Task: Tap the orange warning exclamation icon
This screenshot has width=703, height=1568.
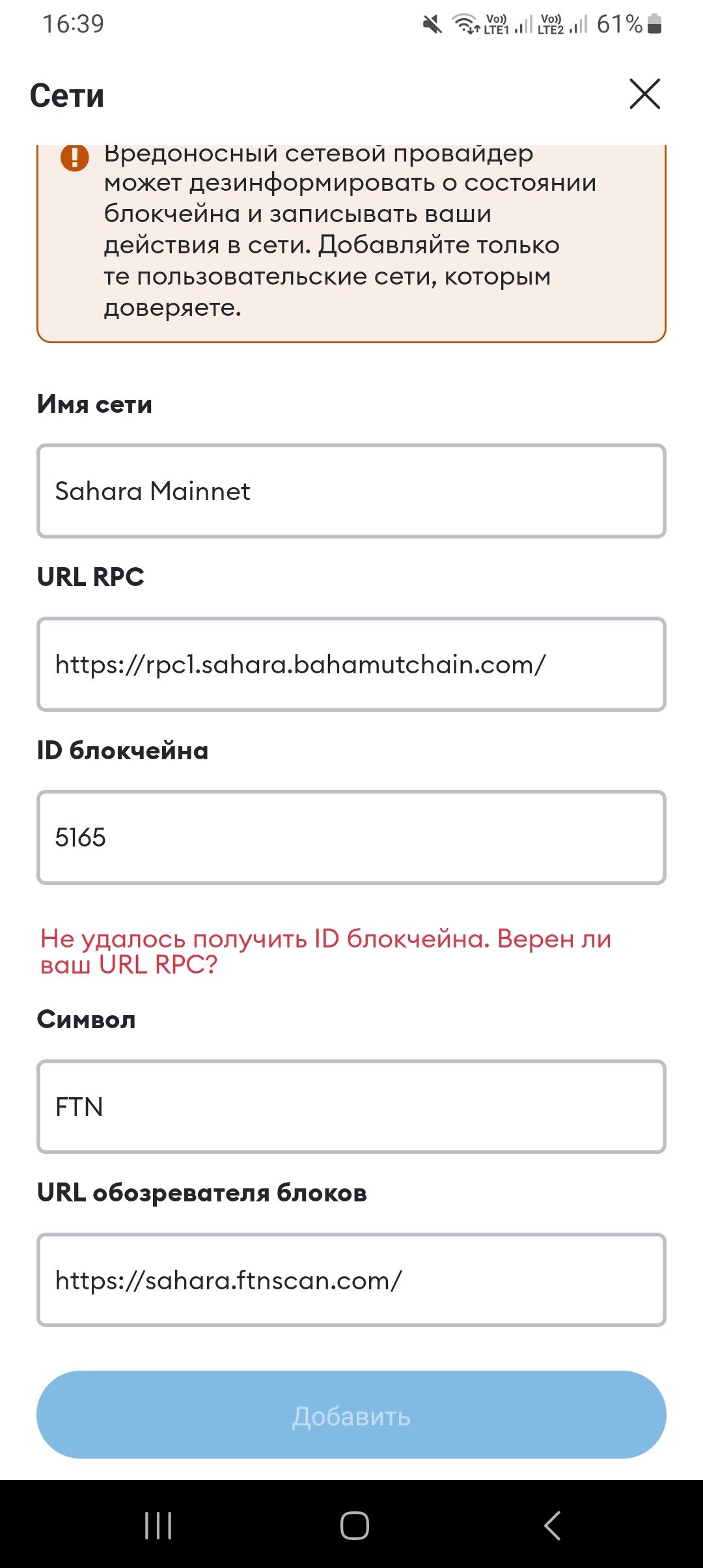Action: [75, 158]
